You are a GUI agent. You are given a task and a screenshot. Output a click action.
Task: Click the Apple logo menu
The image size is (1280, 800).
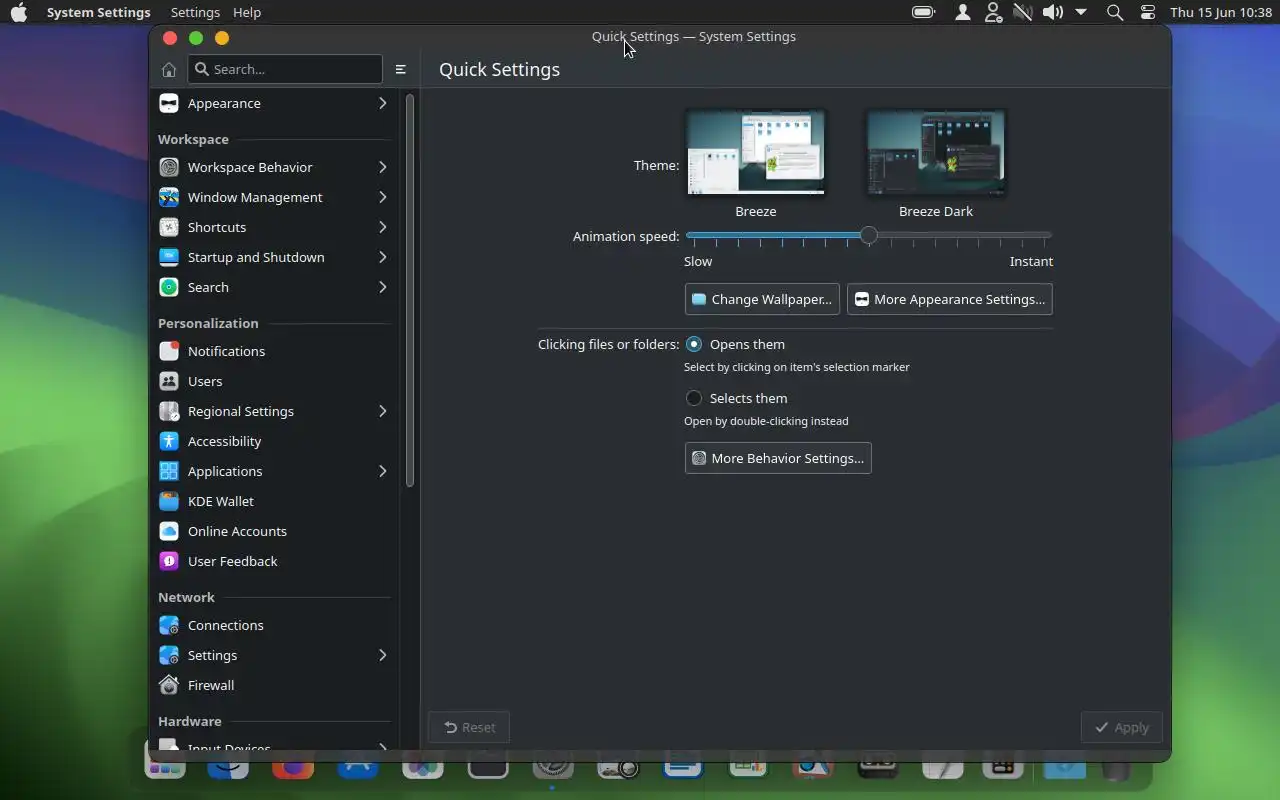[19, 12]
